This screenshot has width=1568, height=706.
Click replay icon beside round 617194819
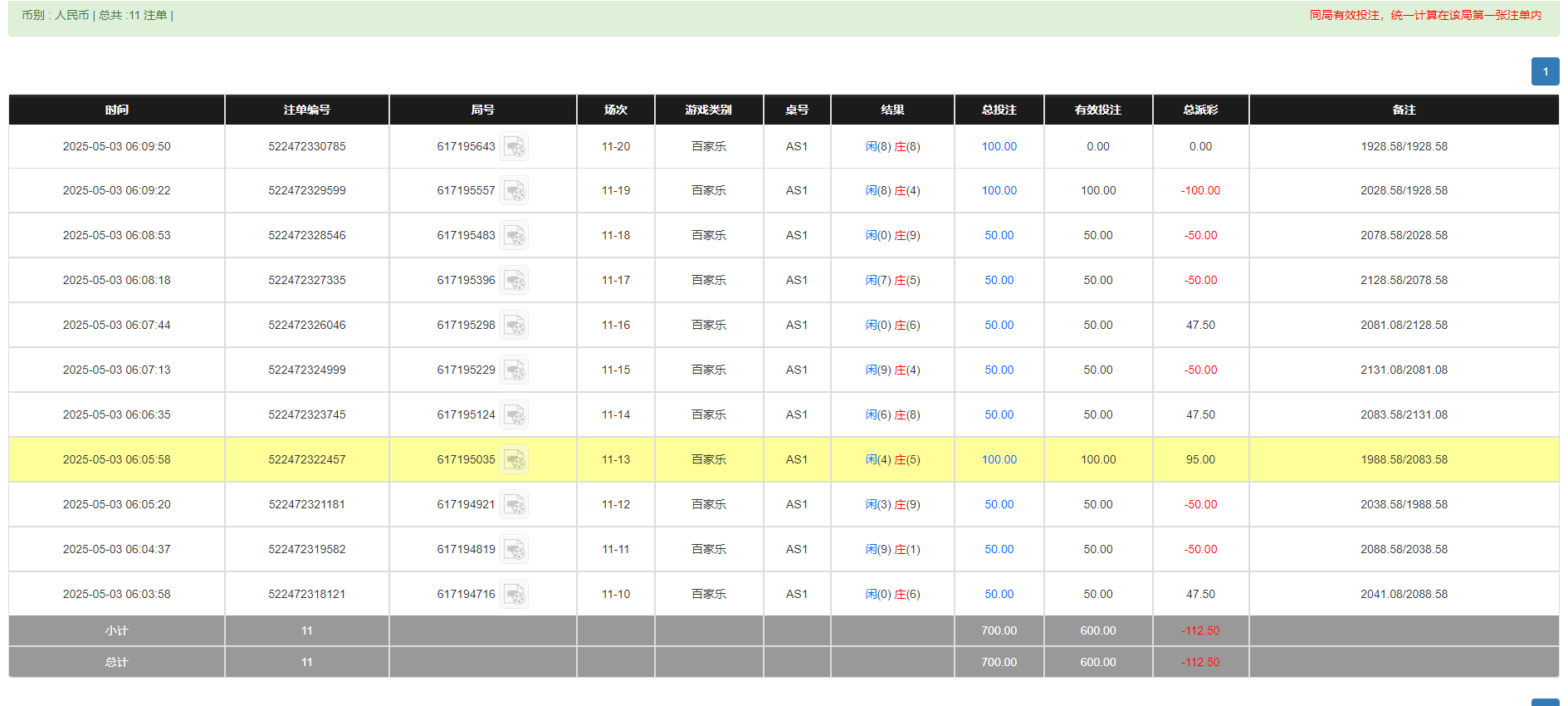point(514,550)
